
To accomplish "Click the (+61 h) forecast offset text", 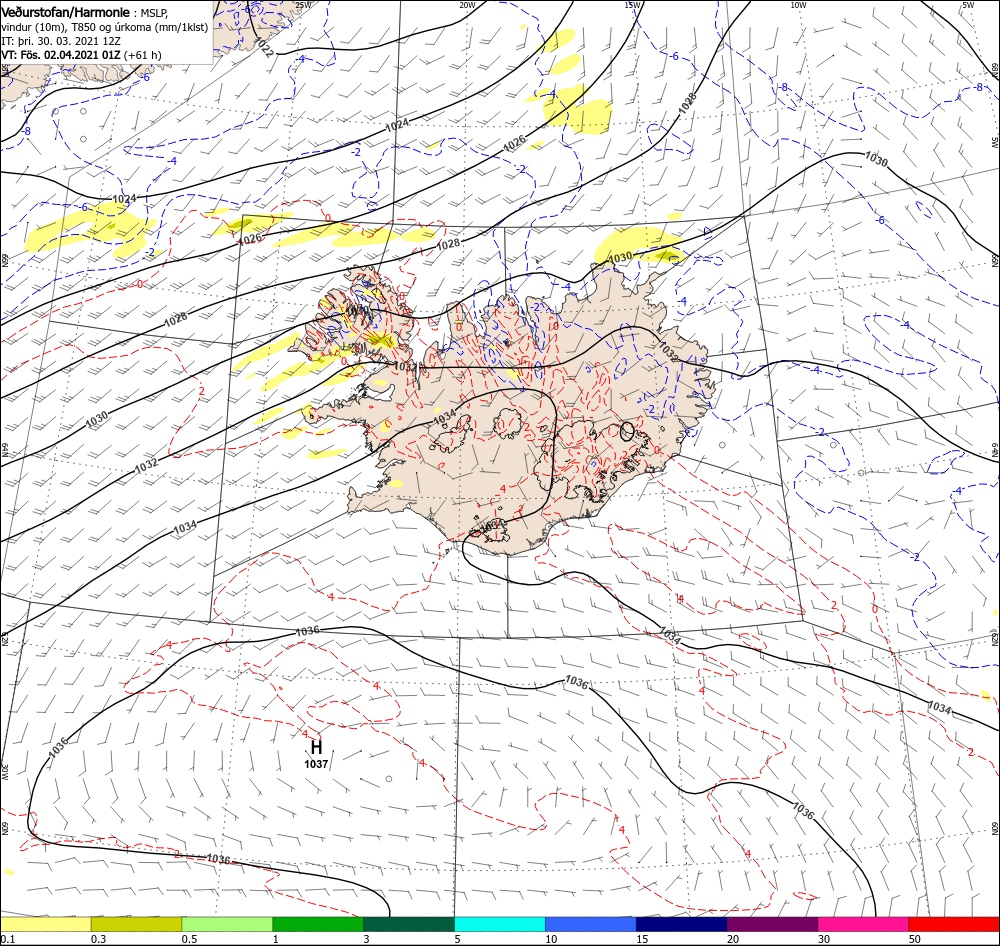I will (x=142, y=55).
